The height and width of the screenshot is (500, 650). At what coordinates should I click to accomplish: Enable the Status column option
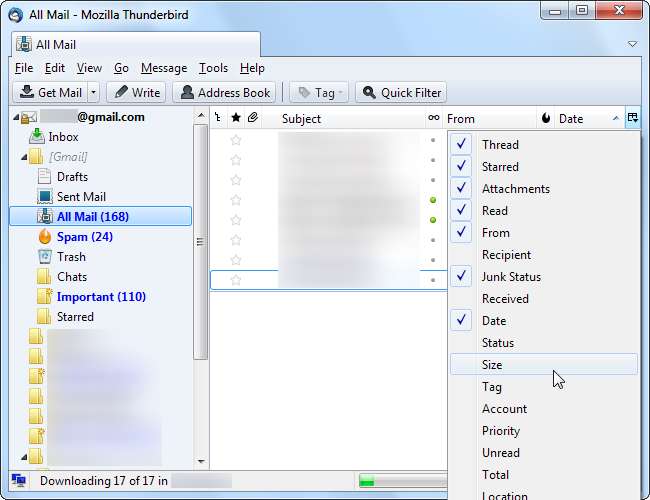click(544, 342)
